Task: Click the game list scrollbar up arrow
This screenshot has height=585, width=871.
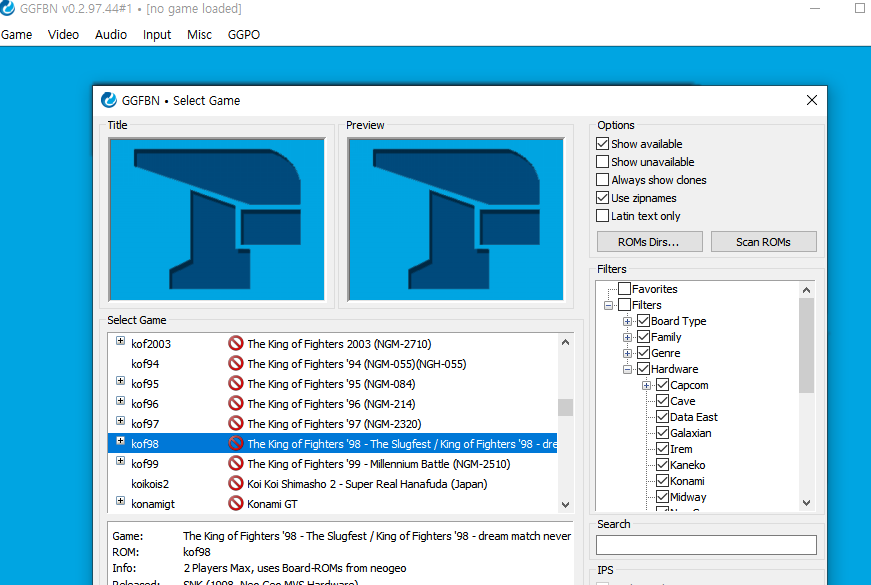Action: 565,342
